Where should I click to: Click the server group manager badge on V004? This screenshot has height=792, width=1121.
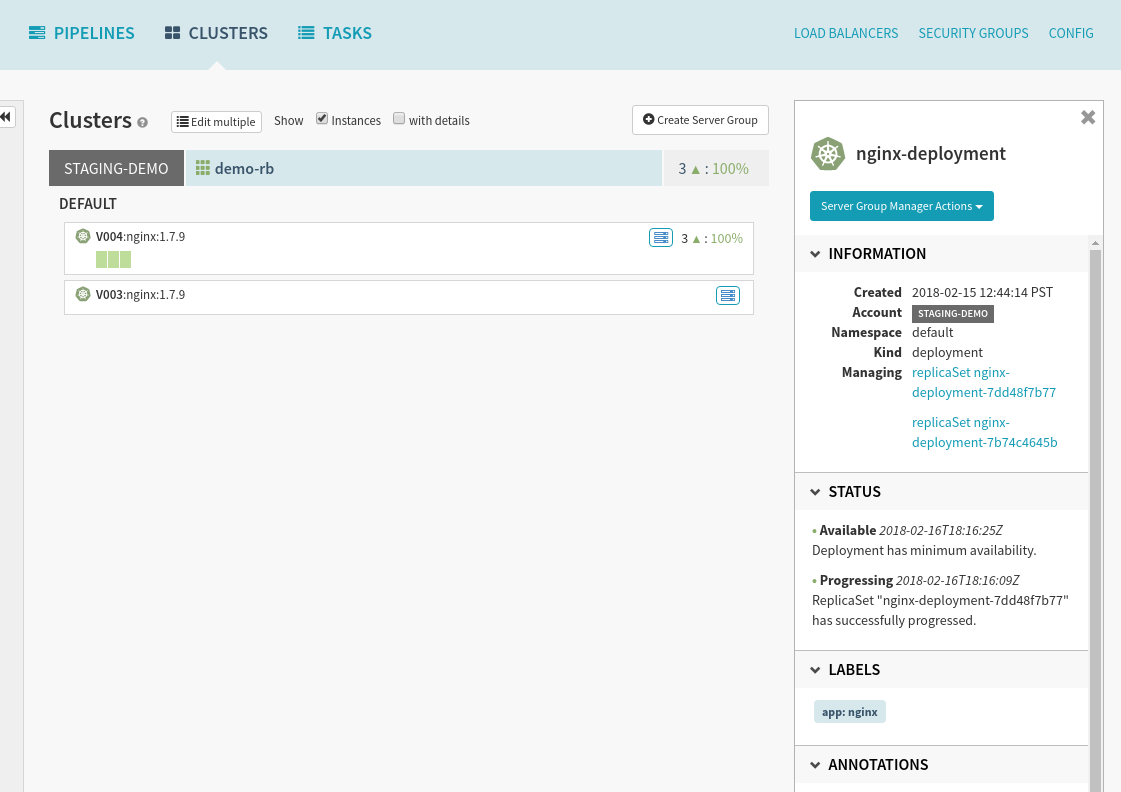(x=661, y=238)
